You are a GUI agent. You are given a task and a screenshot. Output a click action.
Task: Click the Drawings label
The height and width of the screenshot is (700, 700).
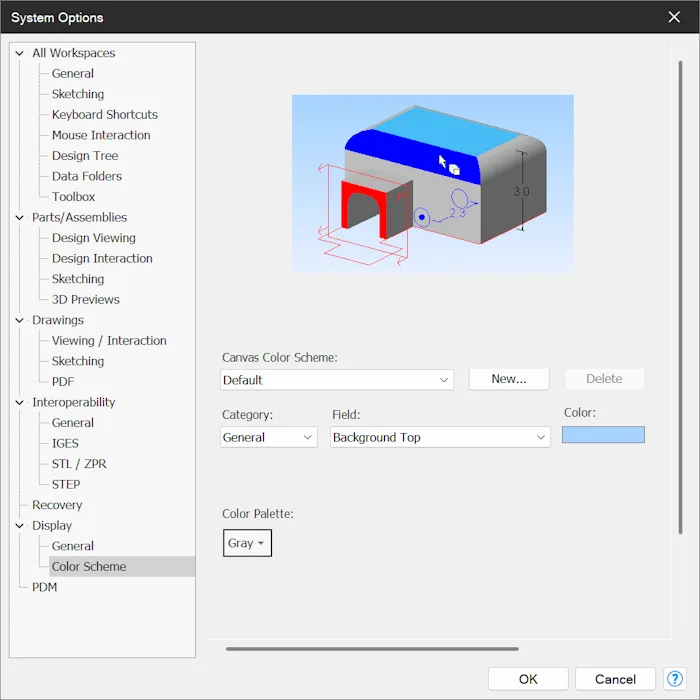pos(58,320)
